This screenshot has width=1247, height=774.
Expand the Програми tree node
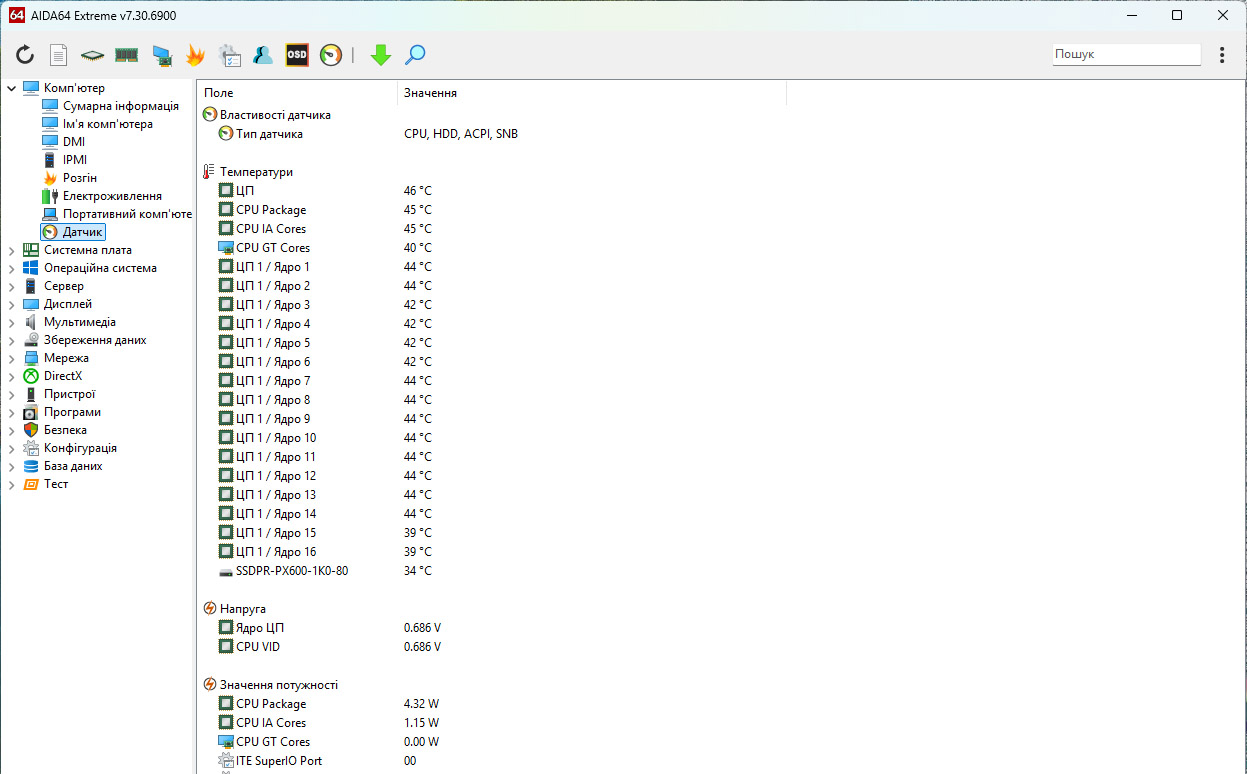coord(11,412)
